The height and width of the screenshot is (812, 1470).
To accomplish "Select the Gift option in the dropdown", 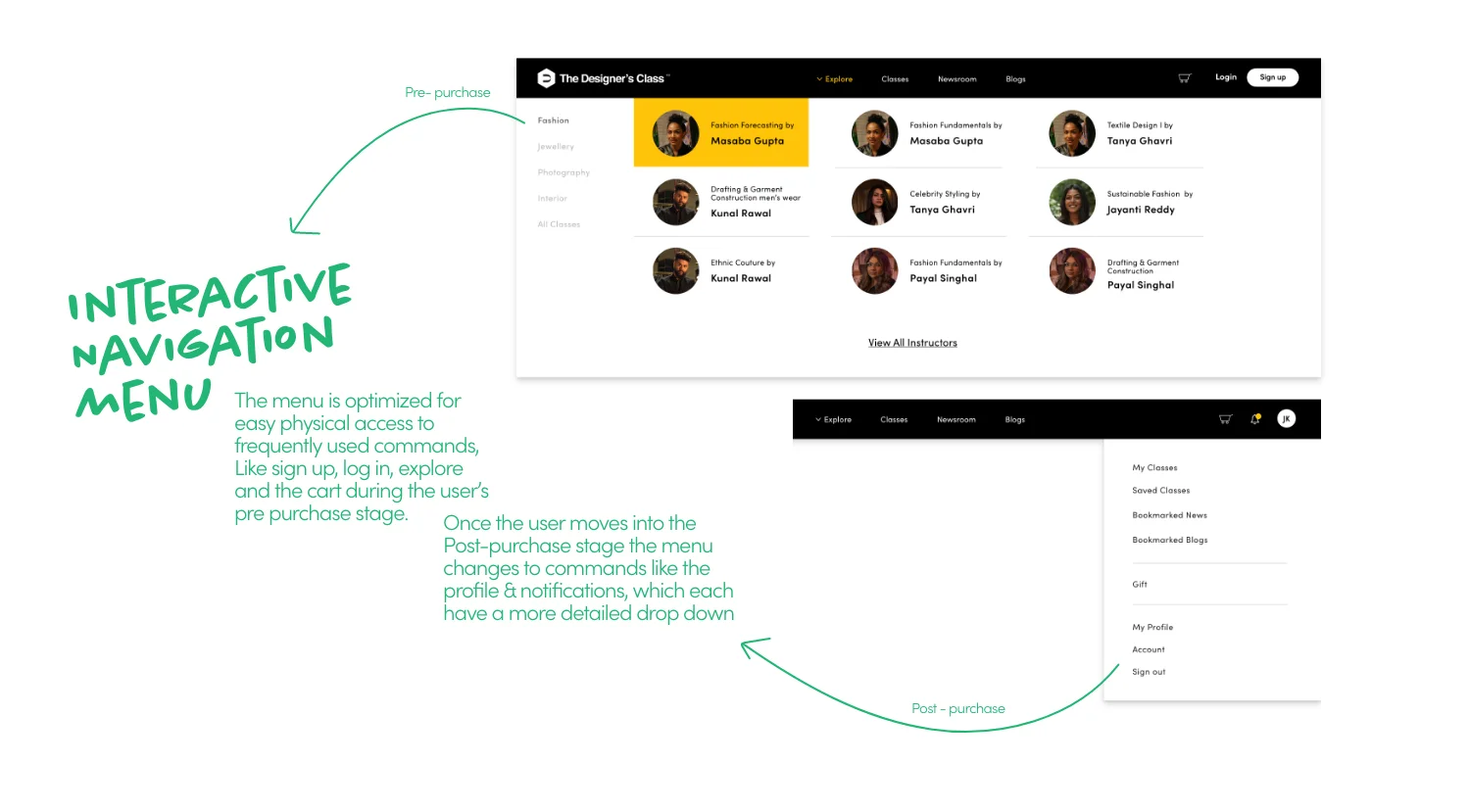I will (1140, 584).
